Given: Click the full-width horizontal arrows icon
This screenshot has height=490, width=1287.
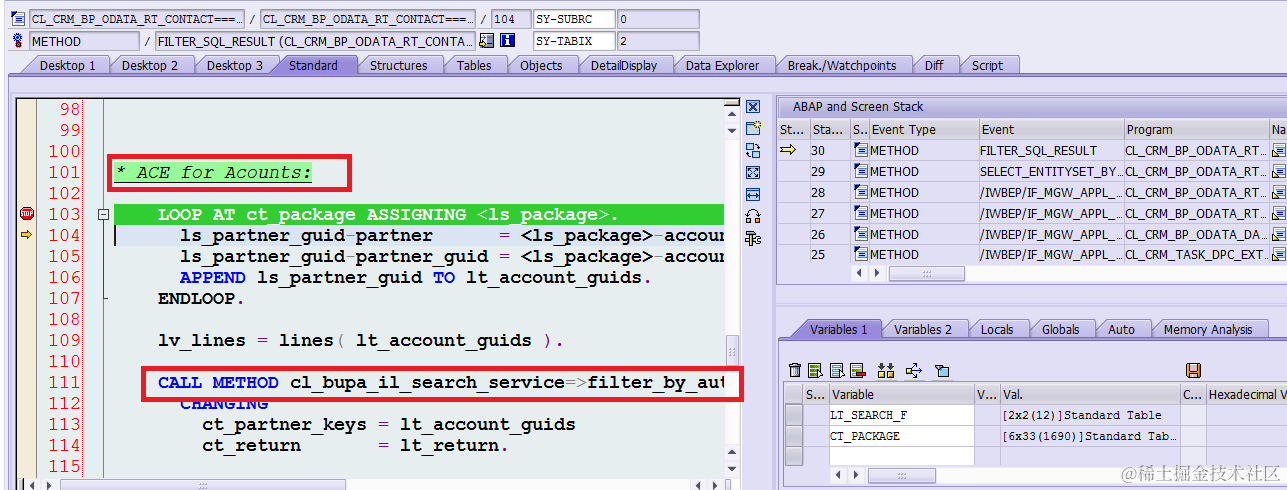Looking at the screenshot, I should [754, 194].
